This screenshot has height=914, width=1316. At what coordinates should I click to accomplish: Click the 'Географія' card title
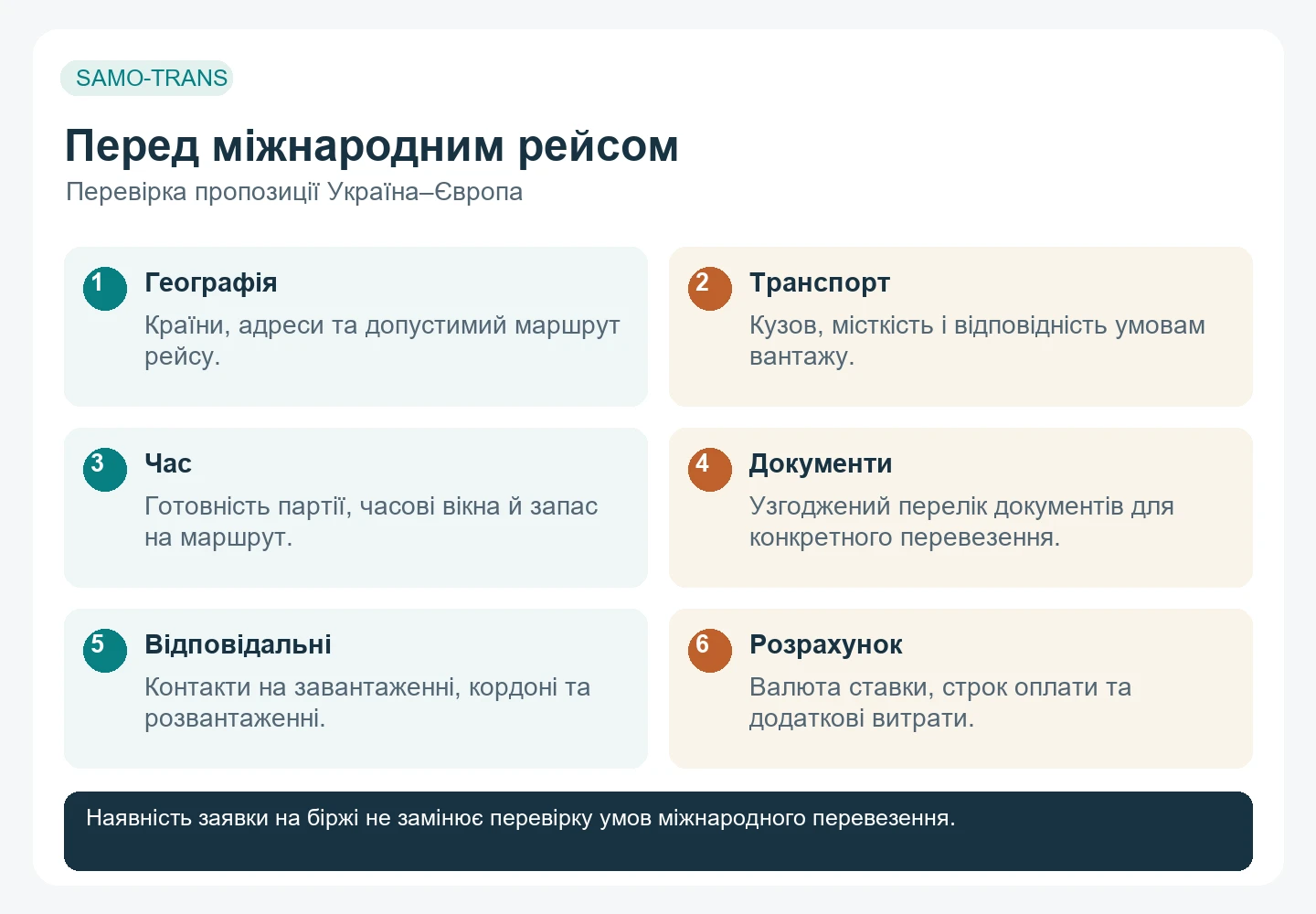pos(211,283)
